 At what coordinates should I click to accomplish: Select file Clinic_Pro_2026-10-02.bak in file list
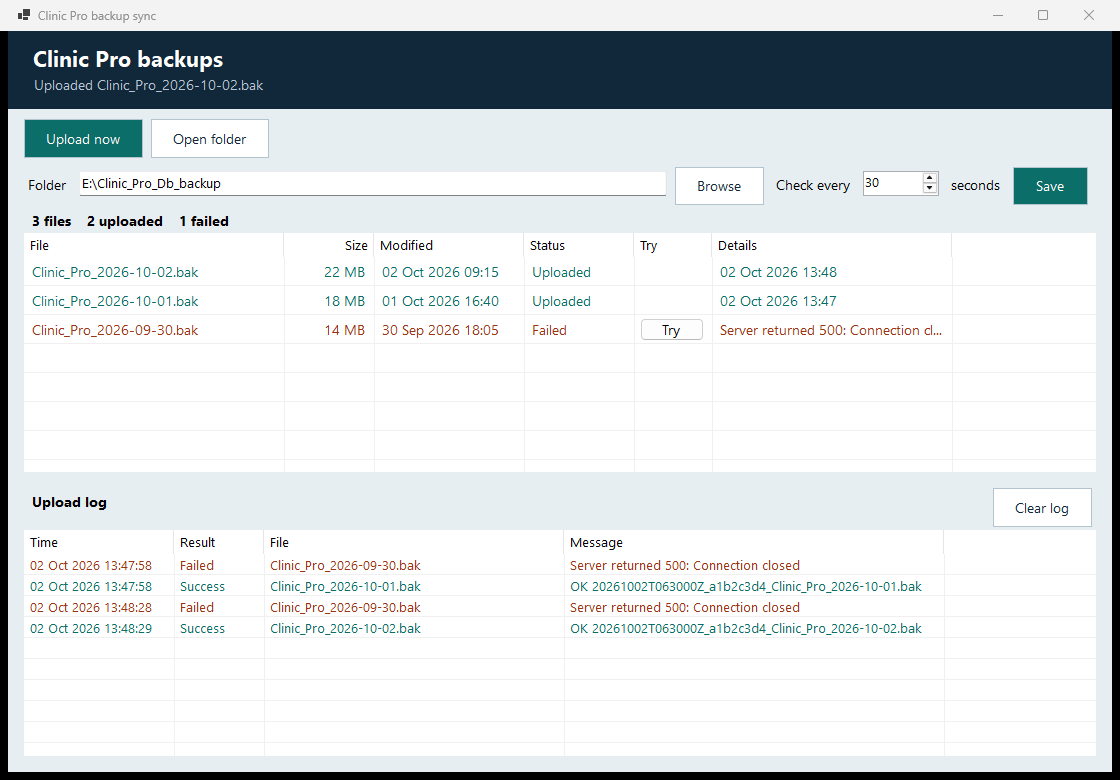[115, 272]
